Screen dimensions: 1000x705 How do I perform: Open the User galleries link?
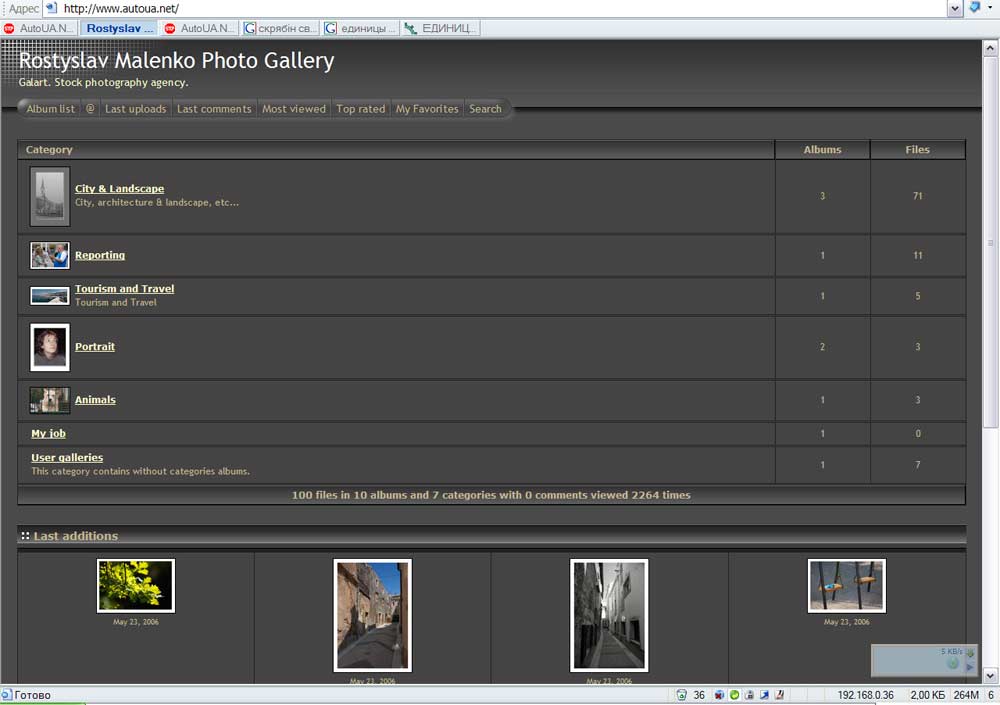click(67, 458)
